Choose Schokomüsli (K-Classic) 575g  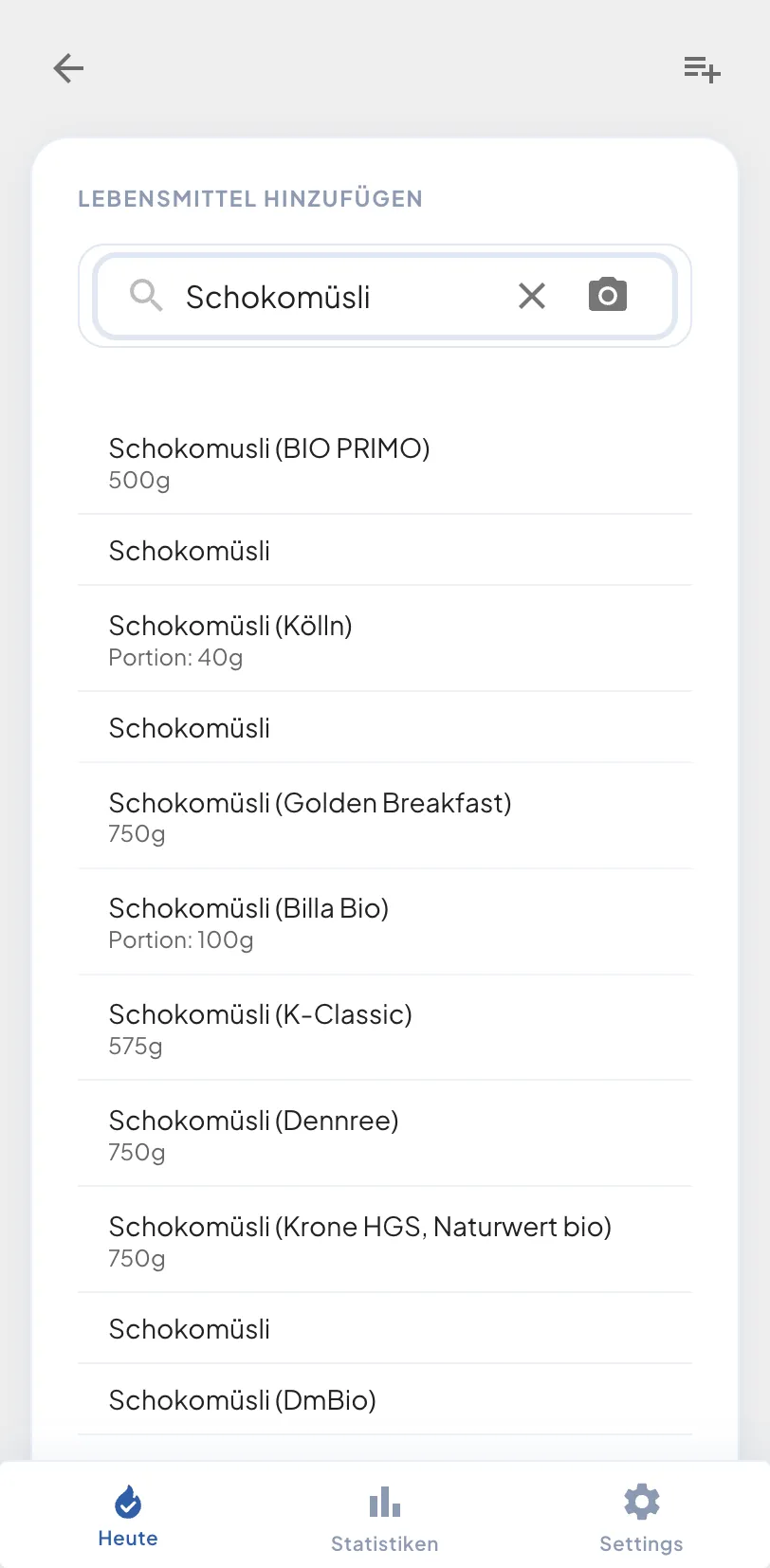pos(384,1029)
